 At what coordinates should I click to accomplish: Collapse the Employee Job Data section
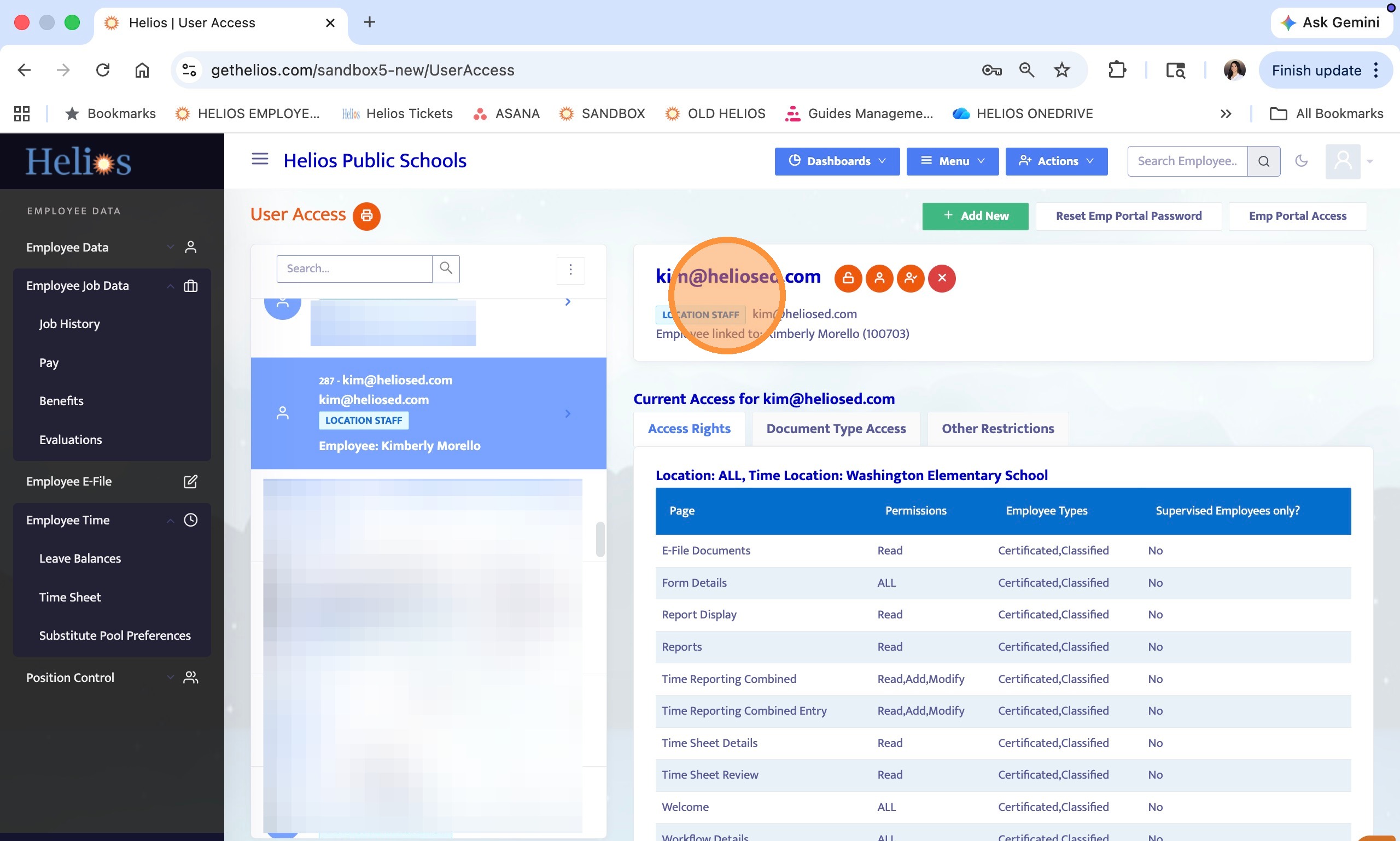click(x=112, y=286)
